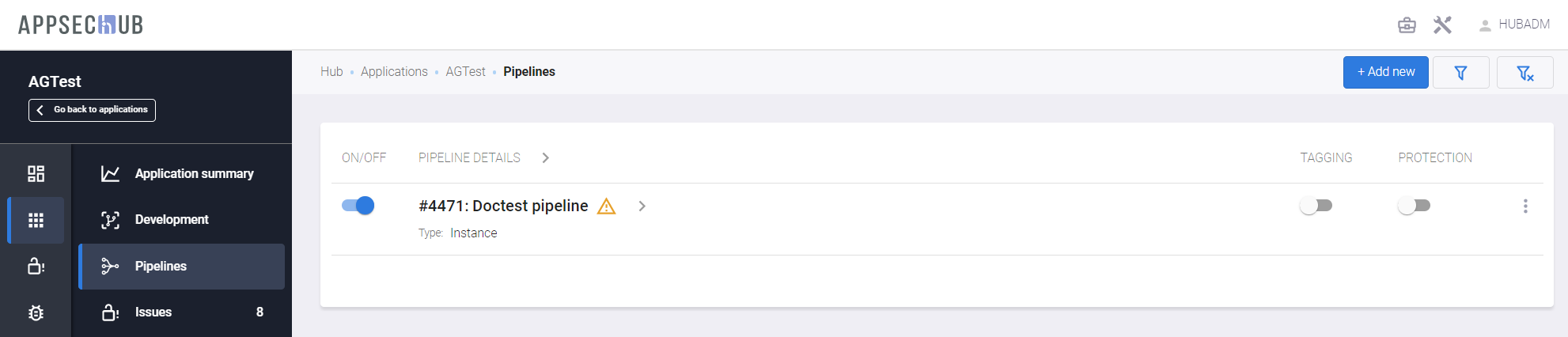
Task: Enable Tagging for Doctest pipeline
Action: pos(1316,206)
